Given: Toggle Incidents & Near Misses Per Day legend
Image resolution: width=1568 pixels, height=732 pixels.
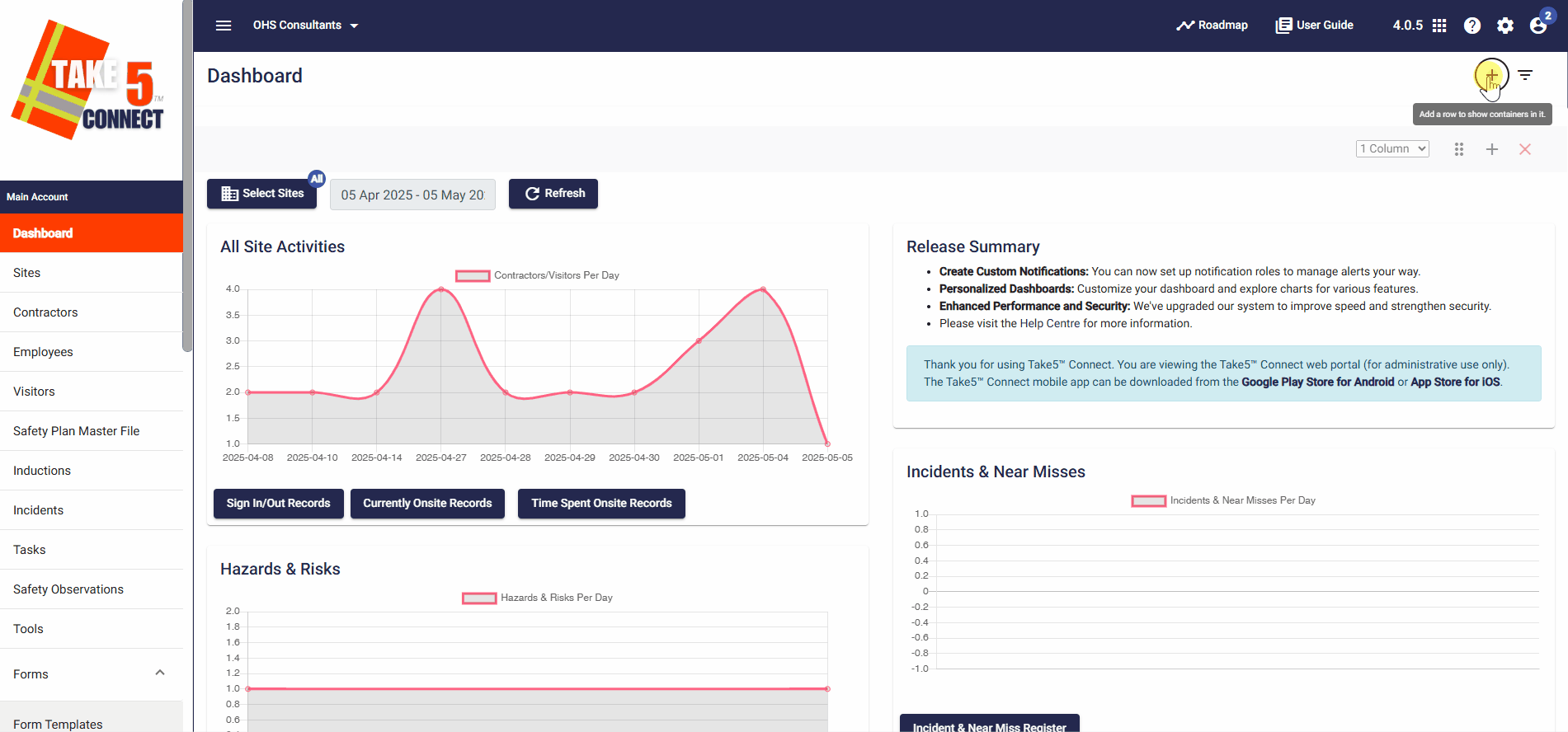Looking at the screenshot, I should click(x=1223, y=500).
